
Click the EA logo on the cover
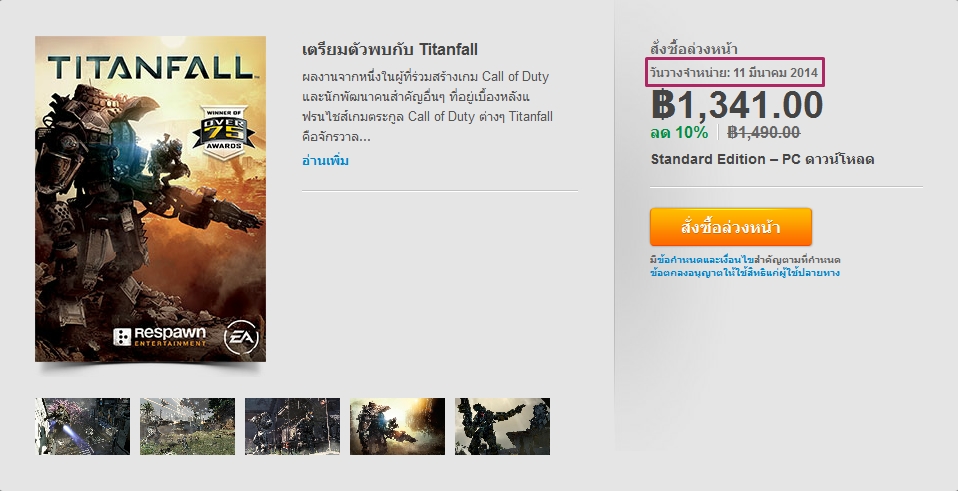pos(241,337)
